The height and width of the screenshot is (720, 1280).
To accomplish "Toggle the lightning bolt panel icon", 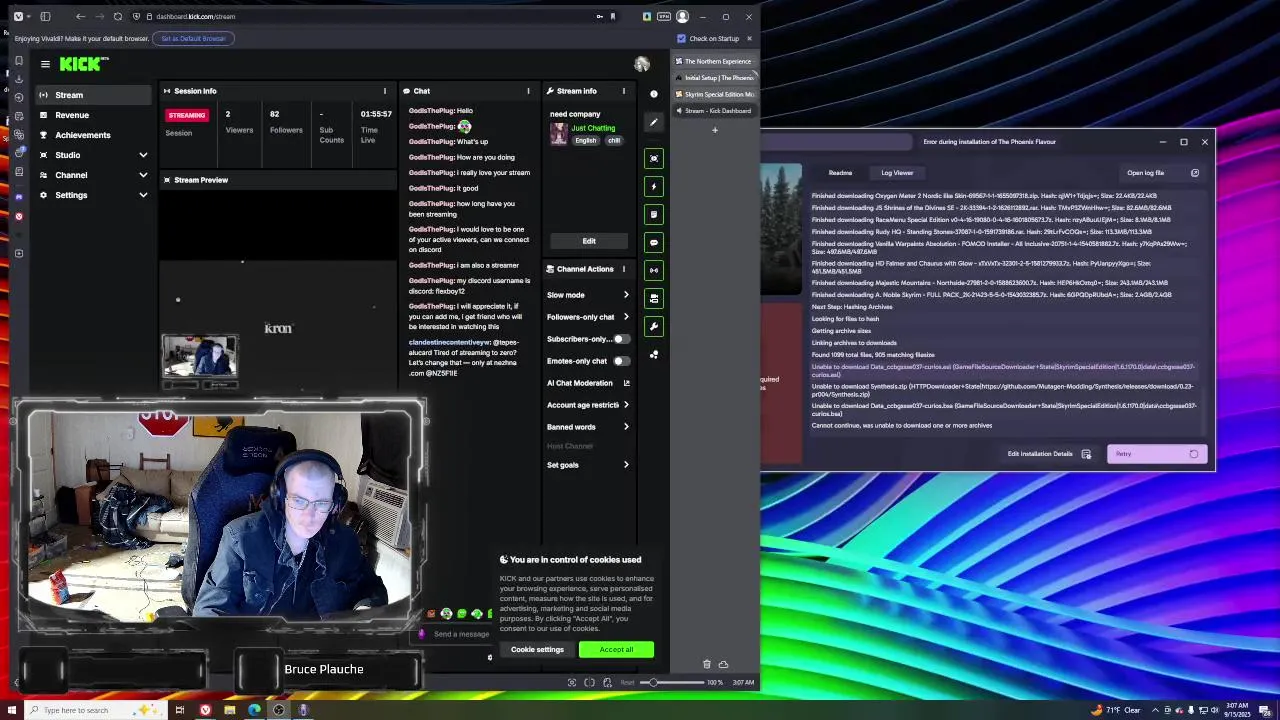I will (x=654, y=186).
